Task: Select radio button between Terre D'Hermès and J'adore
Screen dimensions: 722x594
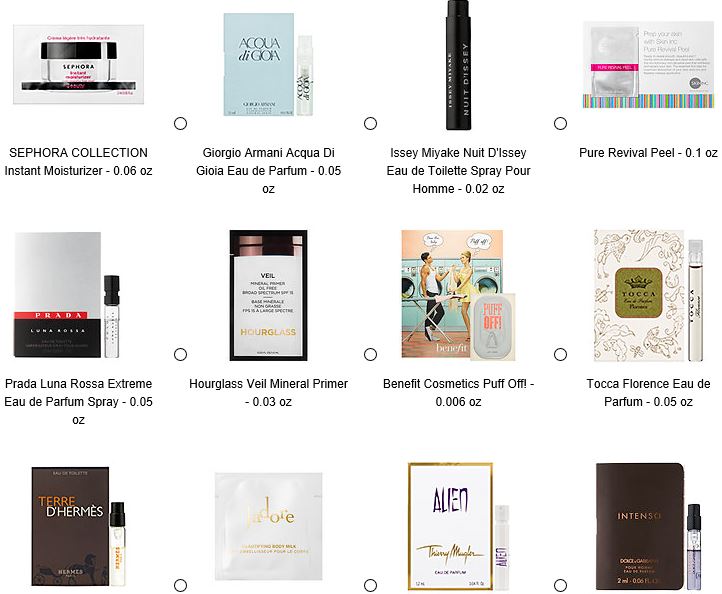Action: coord(180,586)
